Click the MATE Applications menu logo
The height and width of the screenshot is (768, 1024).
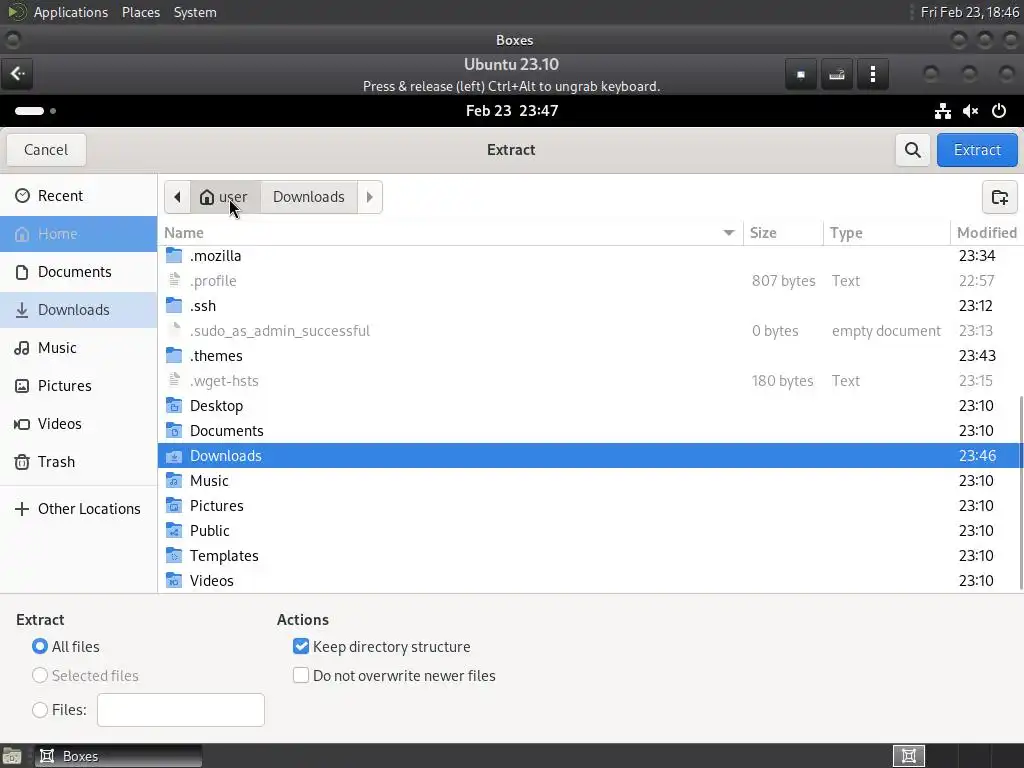point(16,12)
